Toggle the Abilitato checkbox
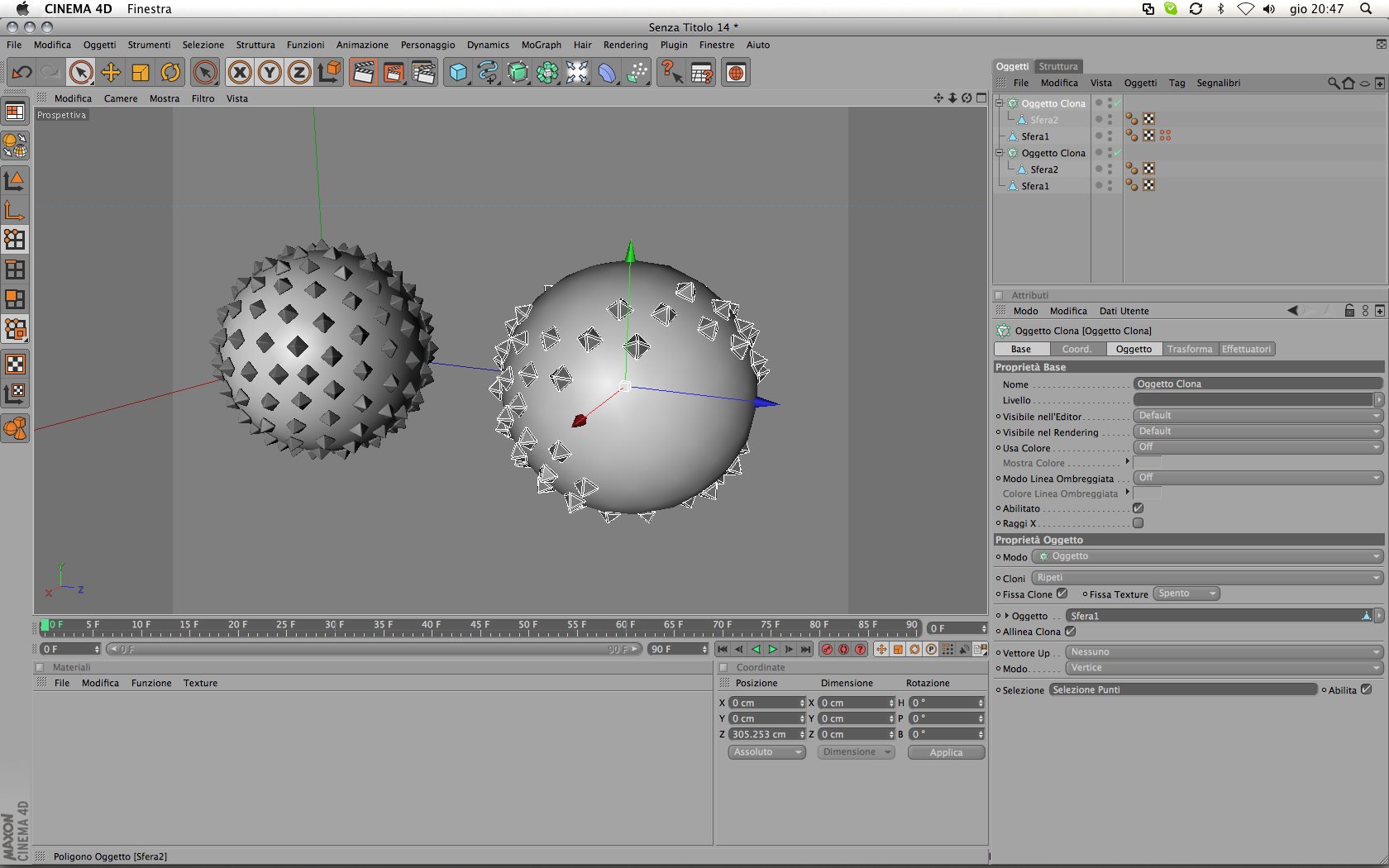This screenshot has height=868, width=1389. pyautogui.click(x=1138, y=508)
